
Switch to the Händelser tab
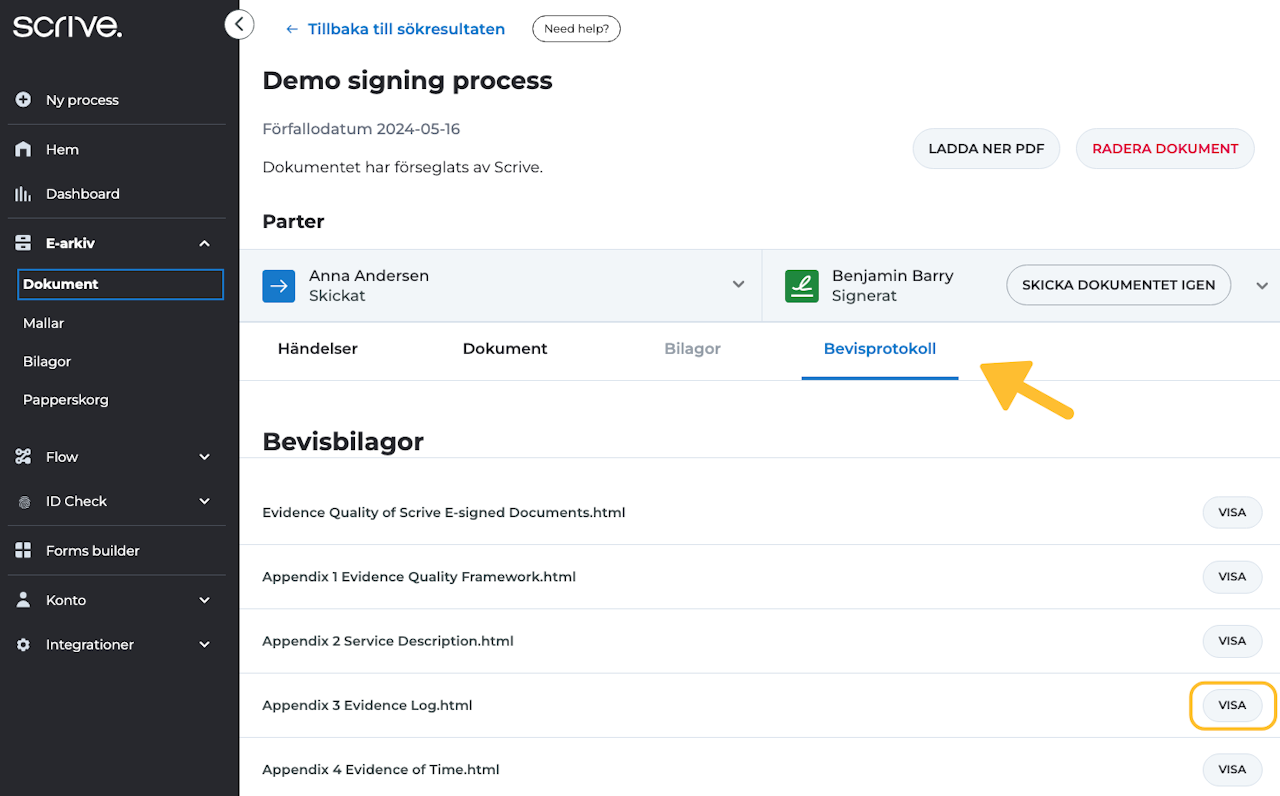(317, 349)
